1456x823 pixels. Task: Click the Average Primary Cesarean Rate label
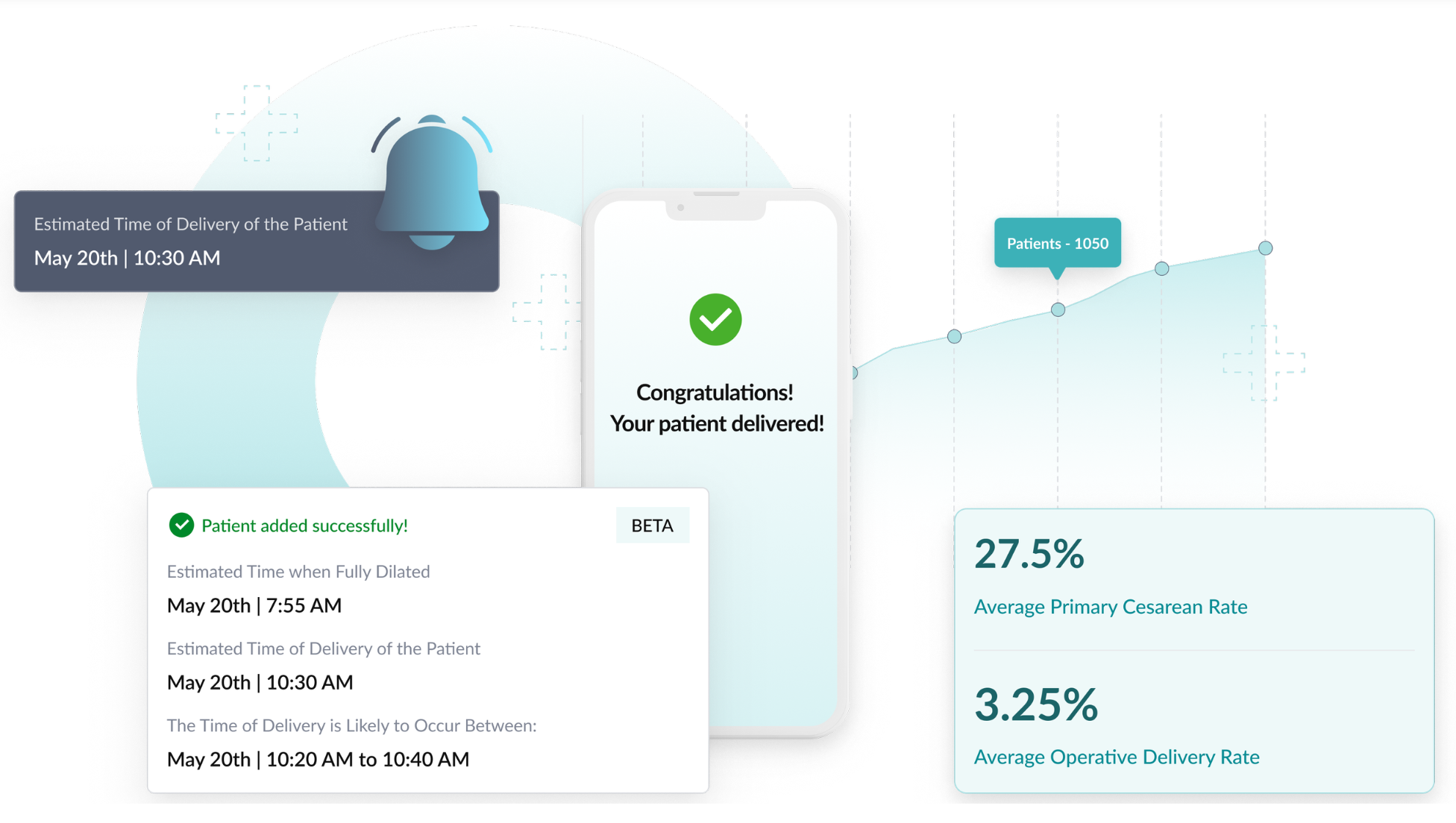tap(1111, 607)
